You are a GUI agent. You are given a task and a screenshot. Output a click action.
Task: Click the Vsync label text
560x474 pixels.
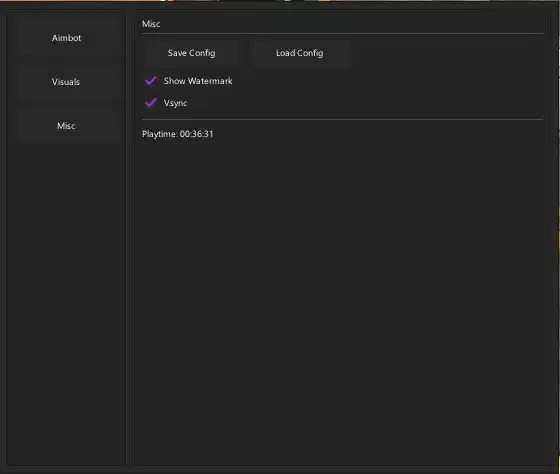click(x=175, y=103)
